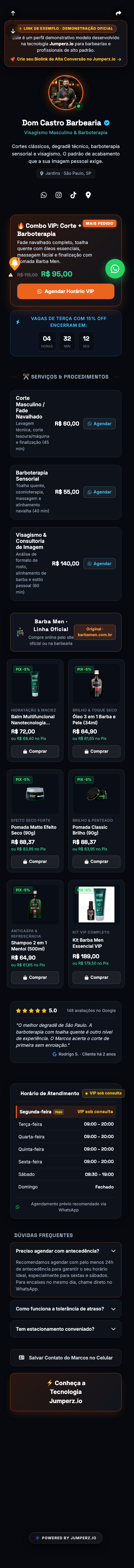This screenshot has height=1568, width=134.
Task: Click the up arrow icon at top left
Action: click(x=13, y=13)
